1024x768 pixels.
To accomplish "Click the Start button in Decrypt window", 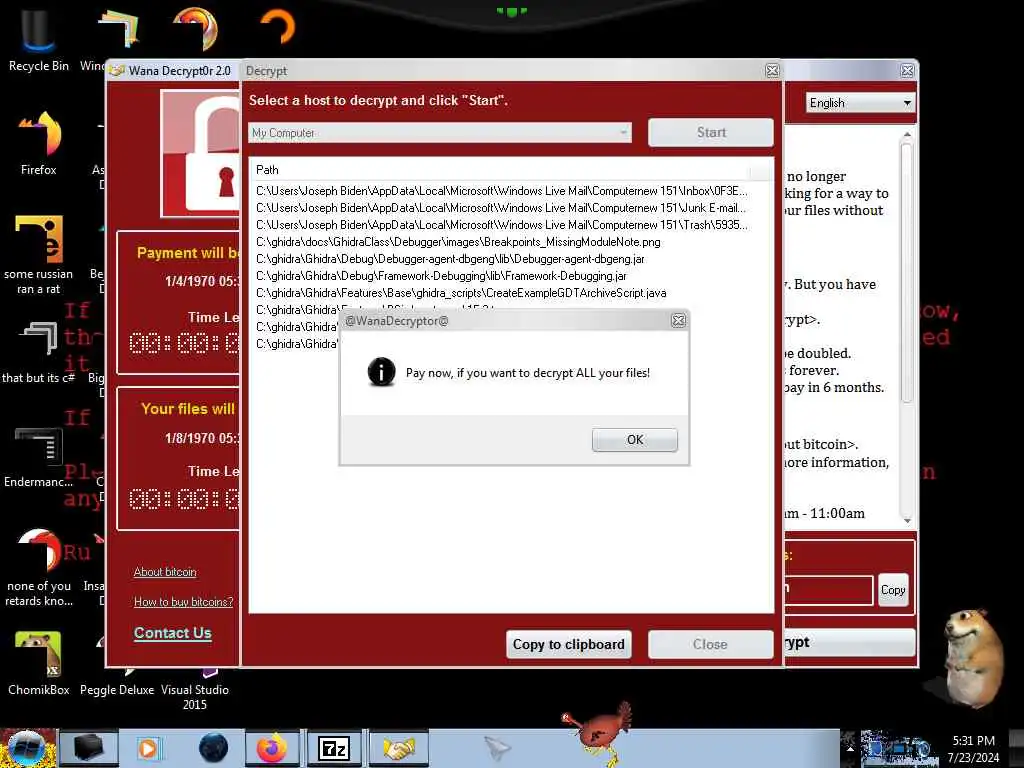I will [711, 133].
